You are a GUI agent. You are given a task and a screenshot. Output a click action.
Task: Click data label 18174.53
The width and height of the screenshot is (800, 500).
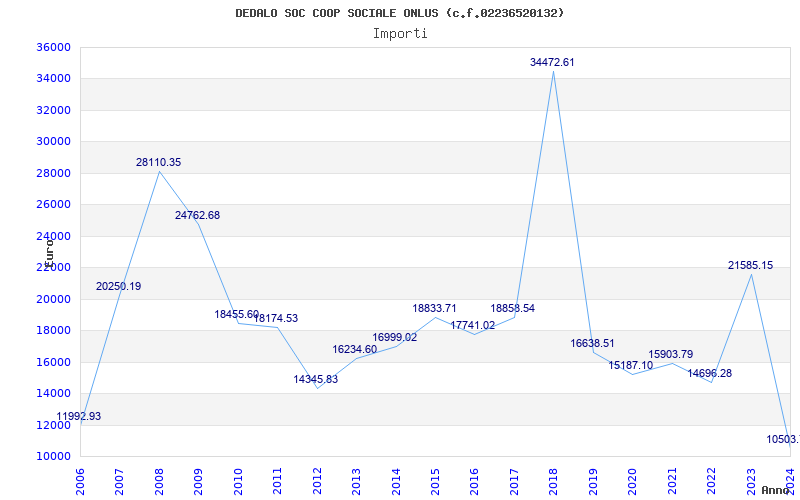(276, 318)
